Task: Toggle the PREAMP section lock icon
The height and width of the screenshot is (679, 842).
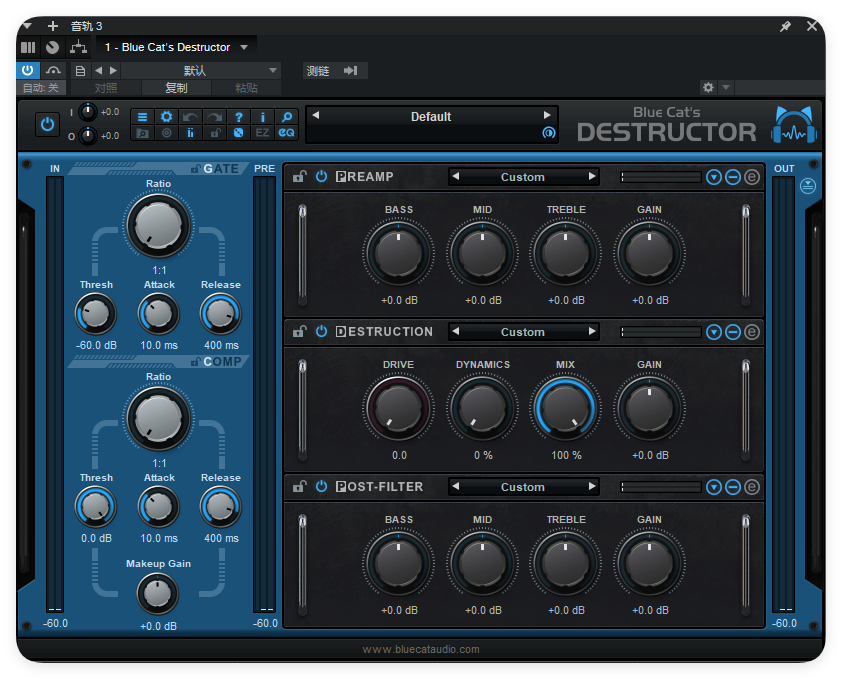Action: click(300, 176)
